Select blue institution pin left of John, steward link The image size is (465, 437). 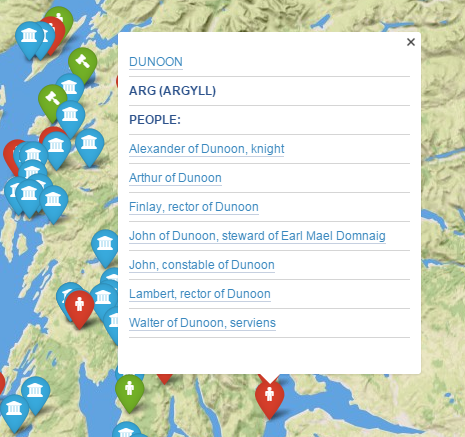pyautogui.click(x=105, y=248)
